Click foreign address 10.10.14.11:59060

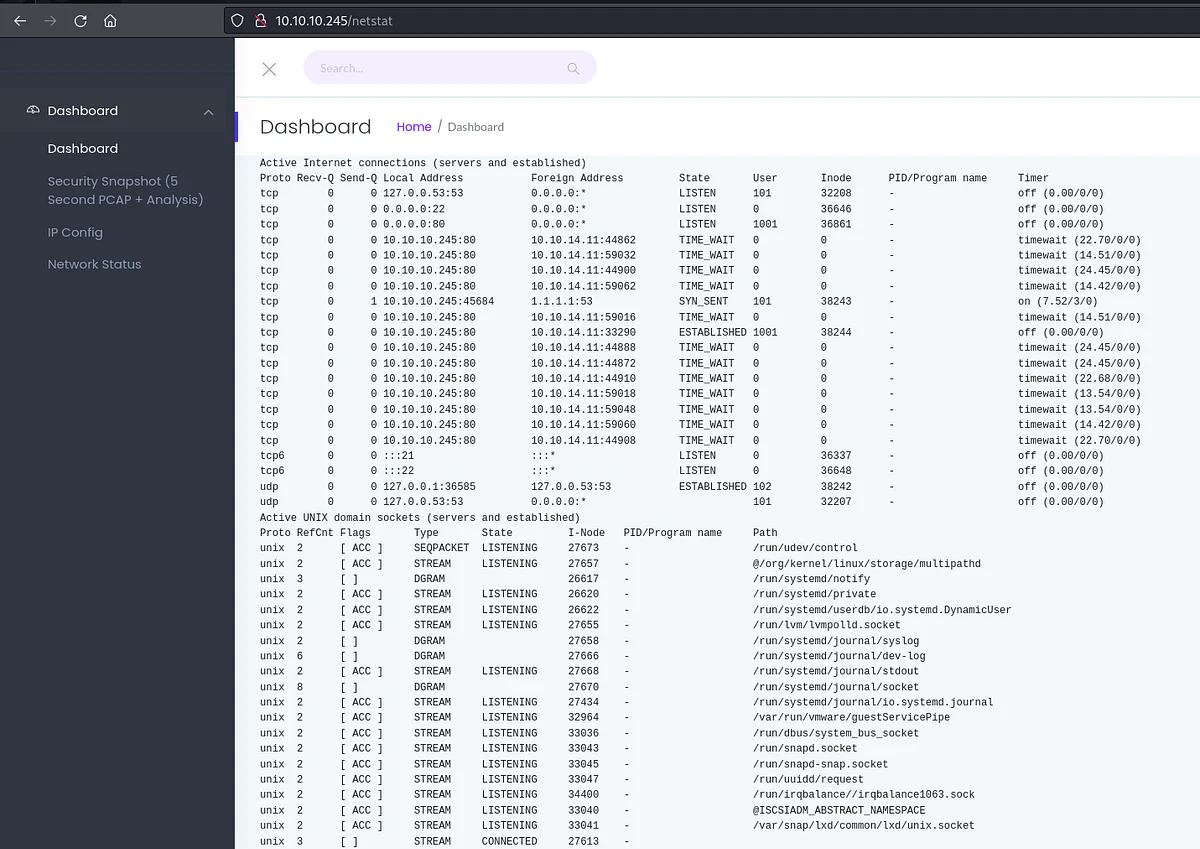(583, 424)
